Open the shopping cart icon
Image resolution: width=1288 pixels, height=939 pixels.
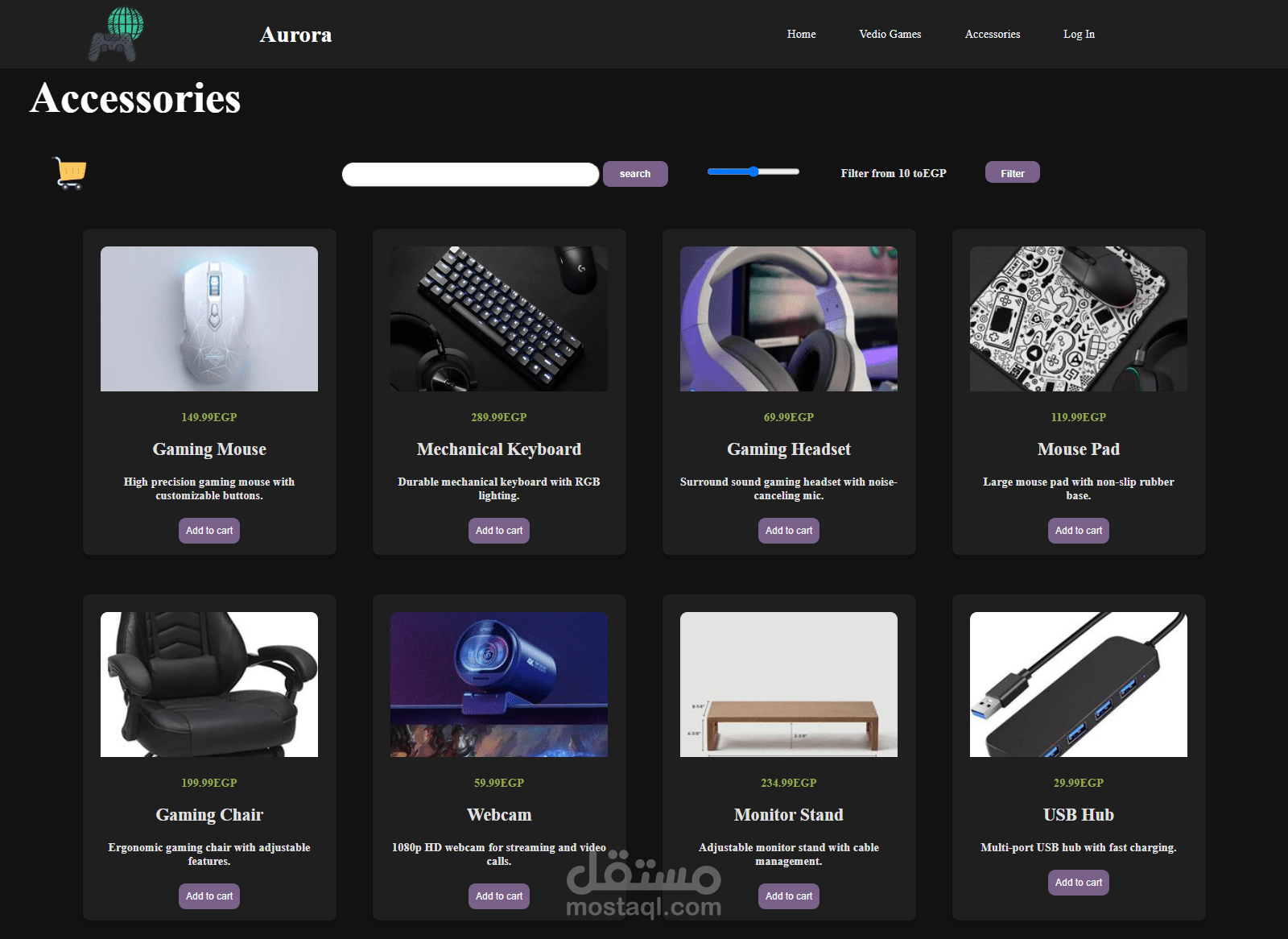tap(69, 173)
